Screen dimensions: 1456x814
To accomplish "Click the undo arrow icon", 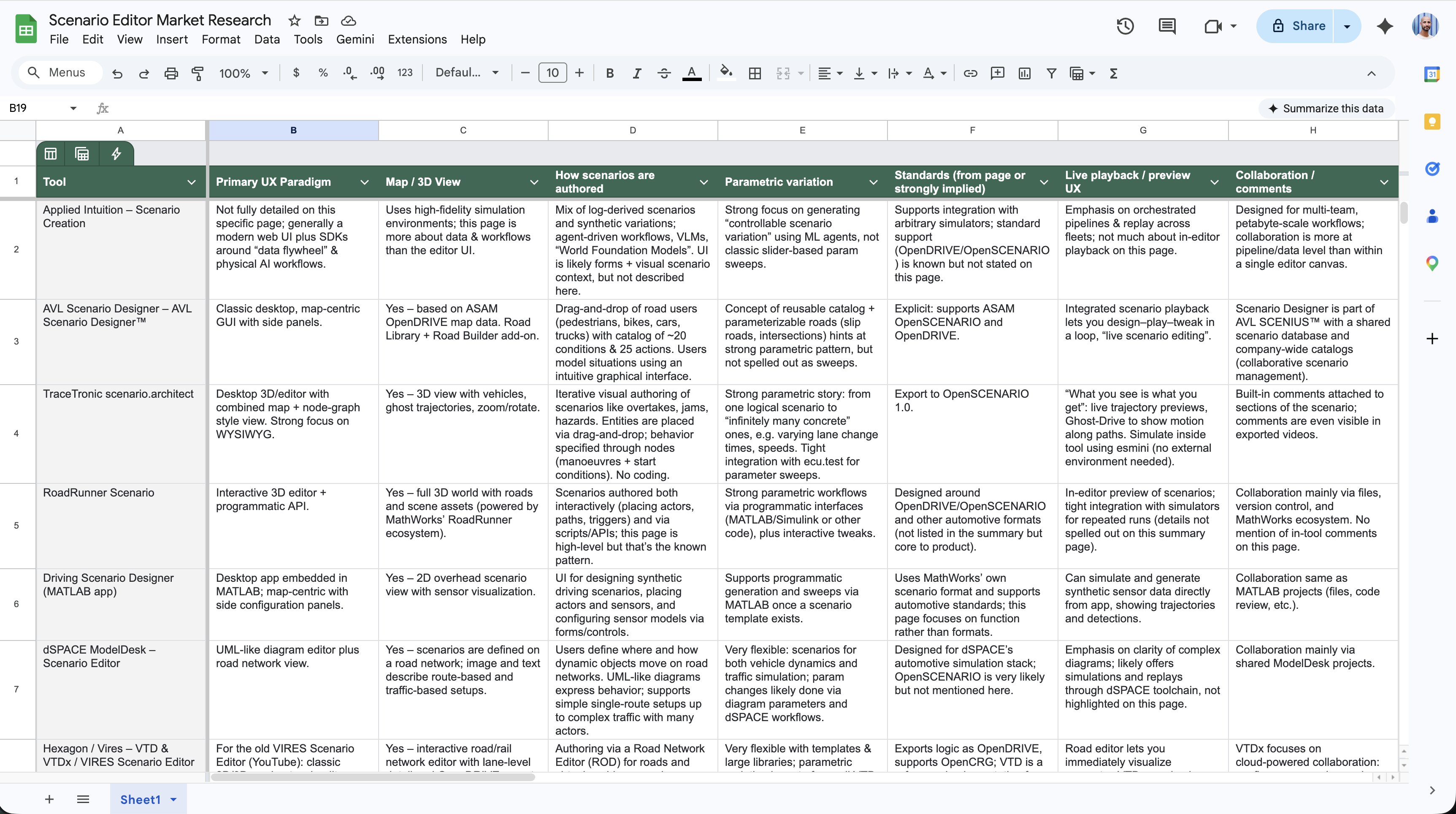I will [x=117, y=73].
